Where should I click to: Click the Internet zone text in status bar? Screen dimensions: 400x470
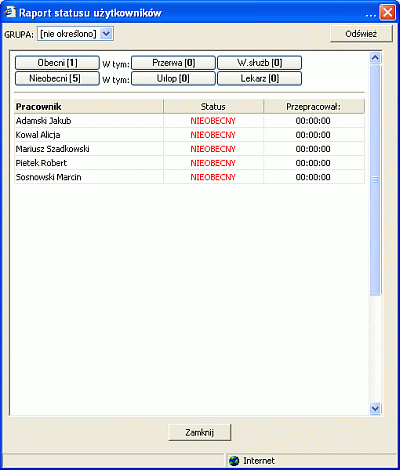pyautogui.click(x=259, y=461)
